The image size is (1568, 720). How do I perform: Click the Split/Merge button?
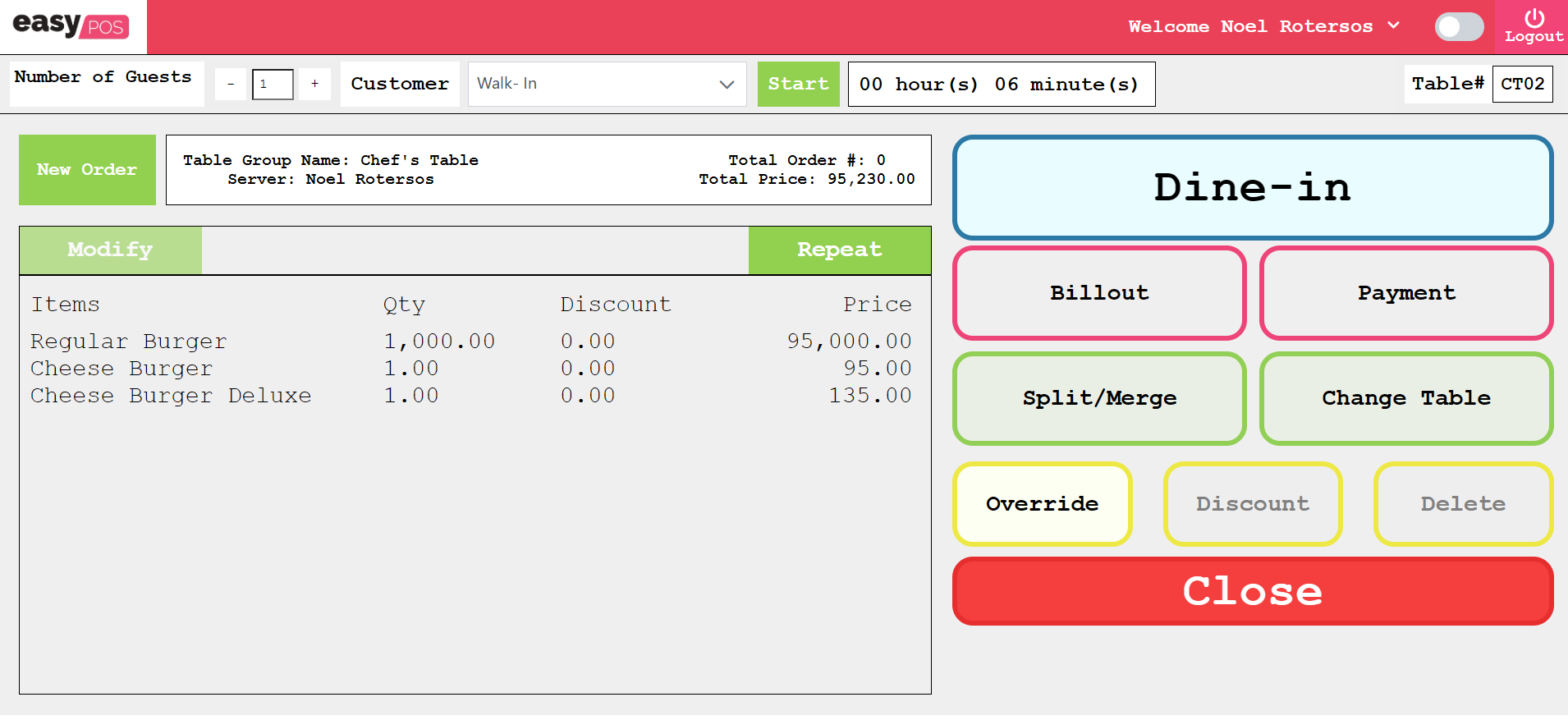coord(1099,398)
